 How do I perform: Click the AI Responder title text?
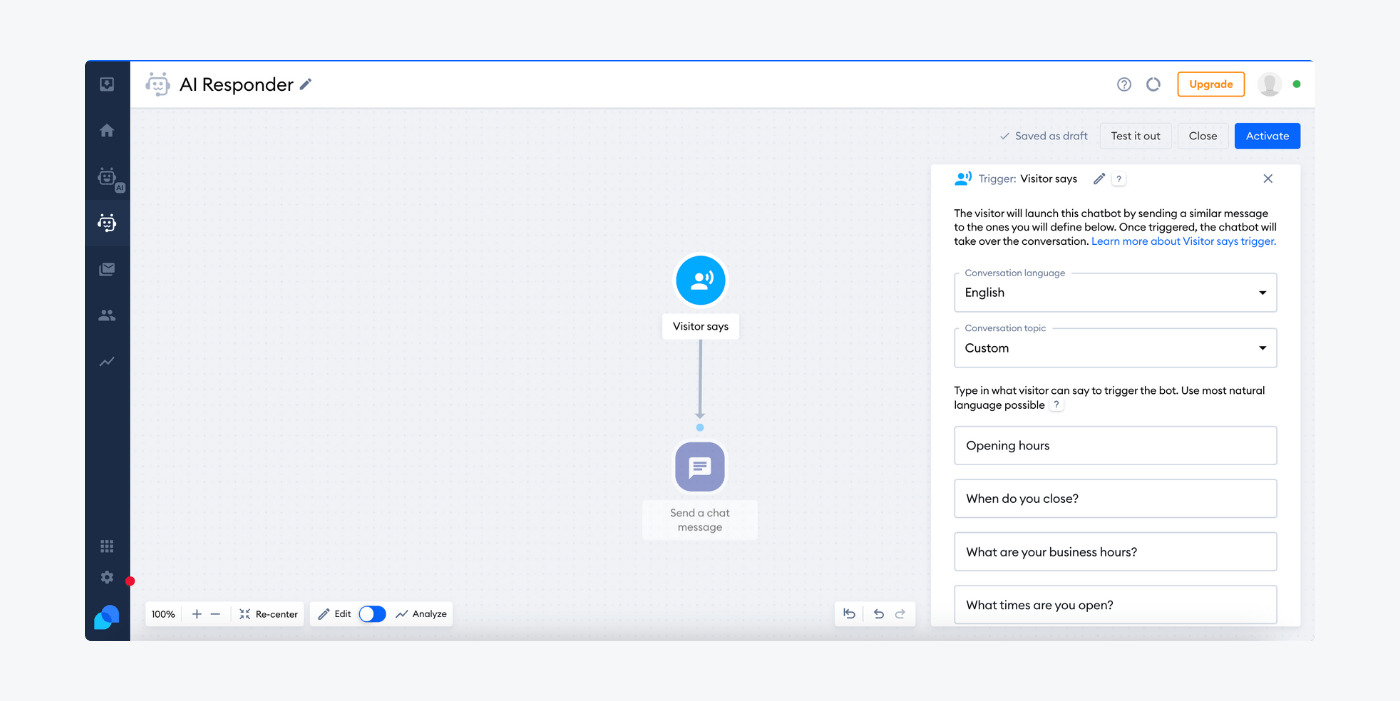point(236,85)
